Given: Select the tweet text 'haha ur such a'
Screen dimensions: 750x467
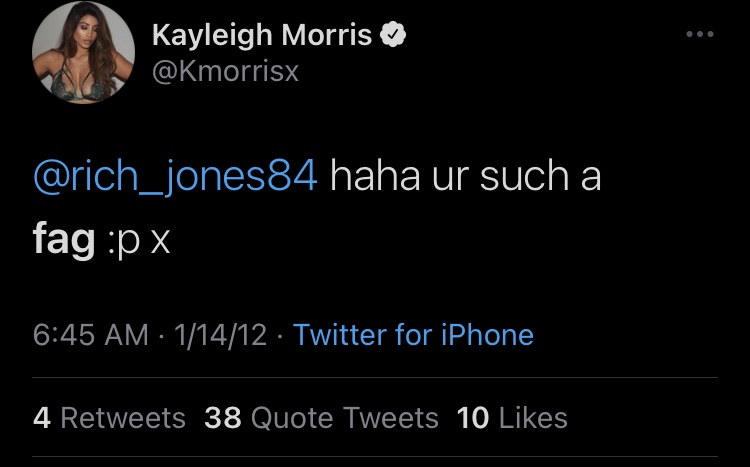Looking at the screenshot, I should 465,176.
